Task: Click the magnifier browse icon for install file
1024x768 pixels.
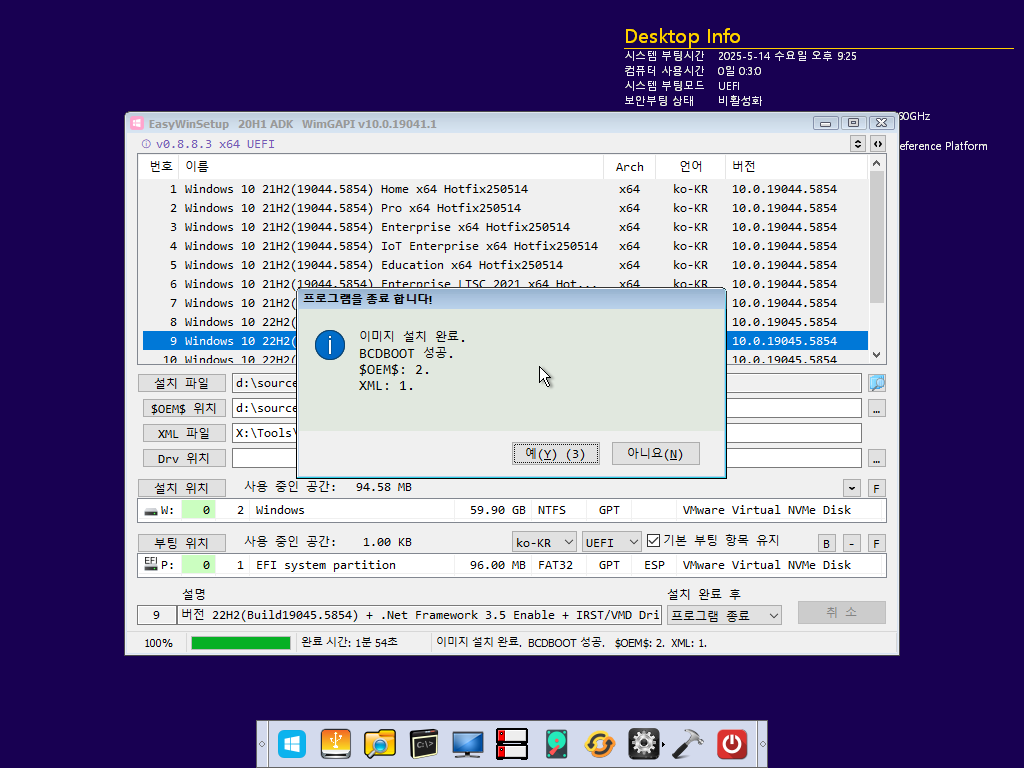Action: pos(876,383)
